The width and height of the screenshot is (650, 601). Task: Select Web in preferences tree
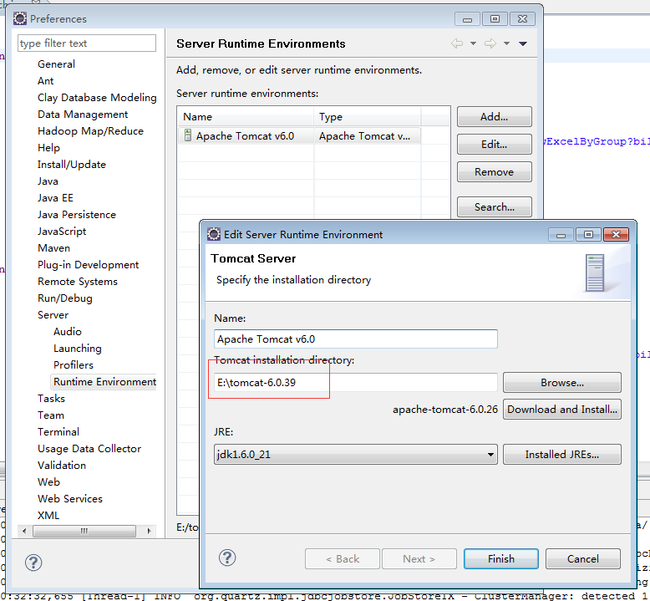point(49,482)
